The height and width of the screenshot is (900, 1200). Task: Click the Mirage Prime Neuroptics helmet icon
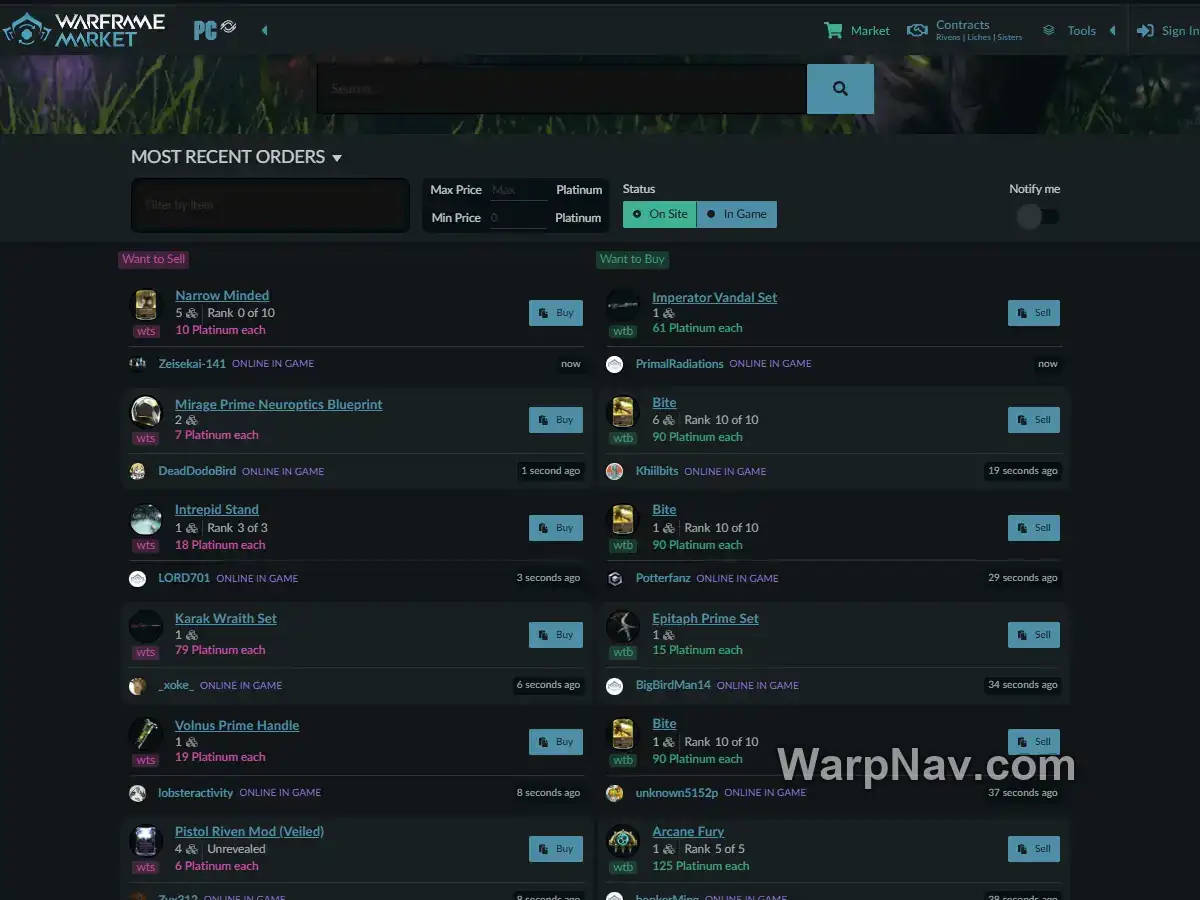point(146,412)
